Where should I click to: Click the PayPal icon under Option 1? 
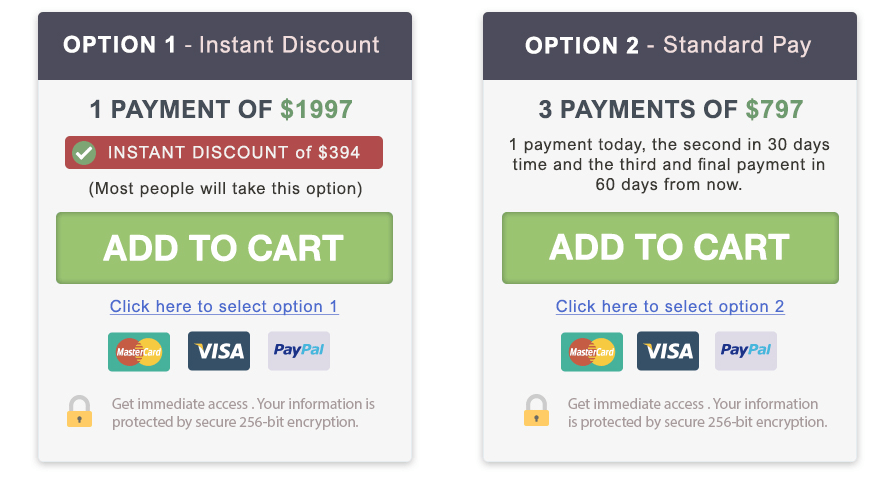(x=299, y=351)
